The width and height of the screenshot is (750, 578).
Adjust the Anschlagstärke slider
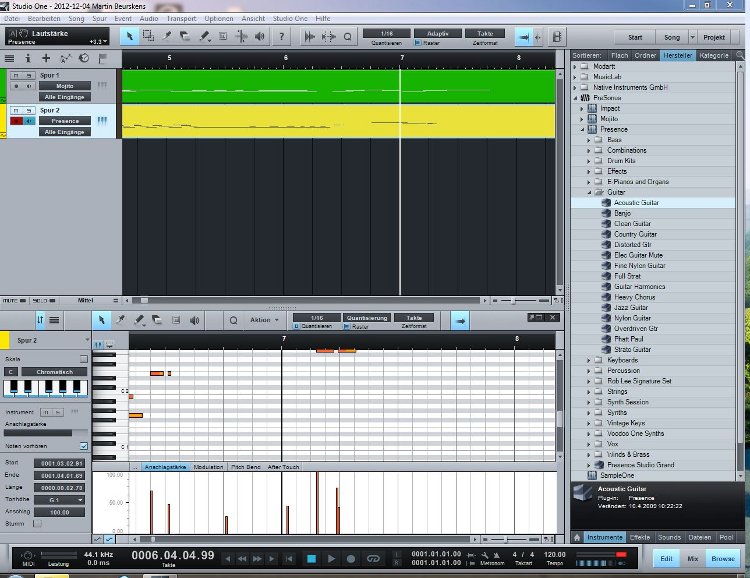tap(45, 433)
